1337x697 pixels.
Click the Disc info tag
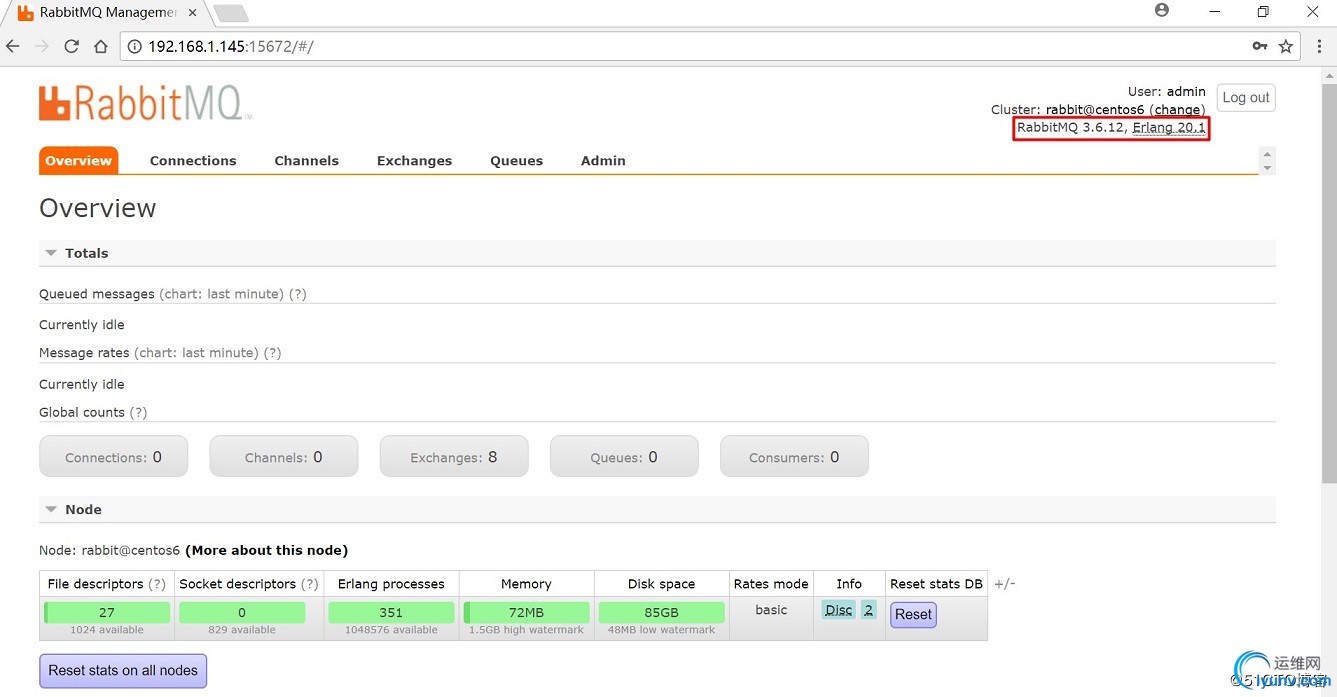pos(839,610)
